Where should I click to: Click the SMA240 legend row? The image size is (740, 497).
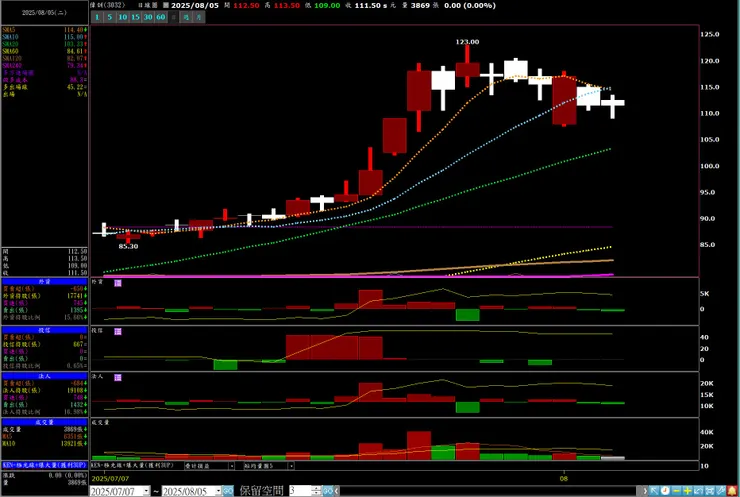click(x=44, y=66)
